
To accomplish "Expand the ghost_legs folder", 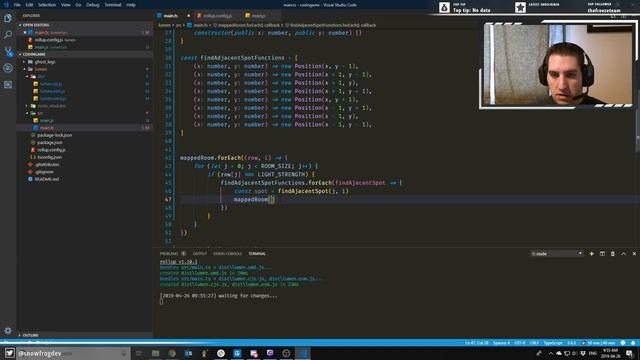I will coord(45,62).
